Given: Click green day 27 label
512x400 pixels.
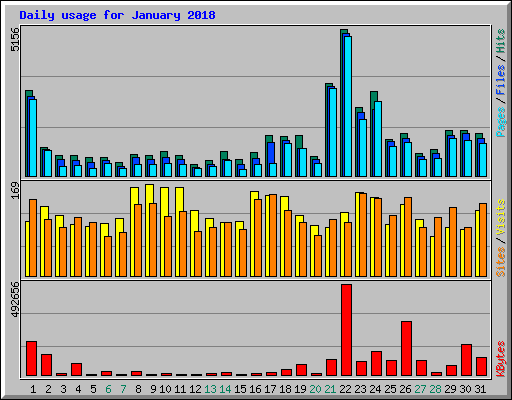Looking at the screenshot, I should pos(420,389).
